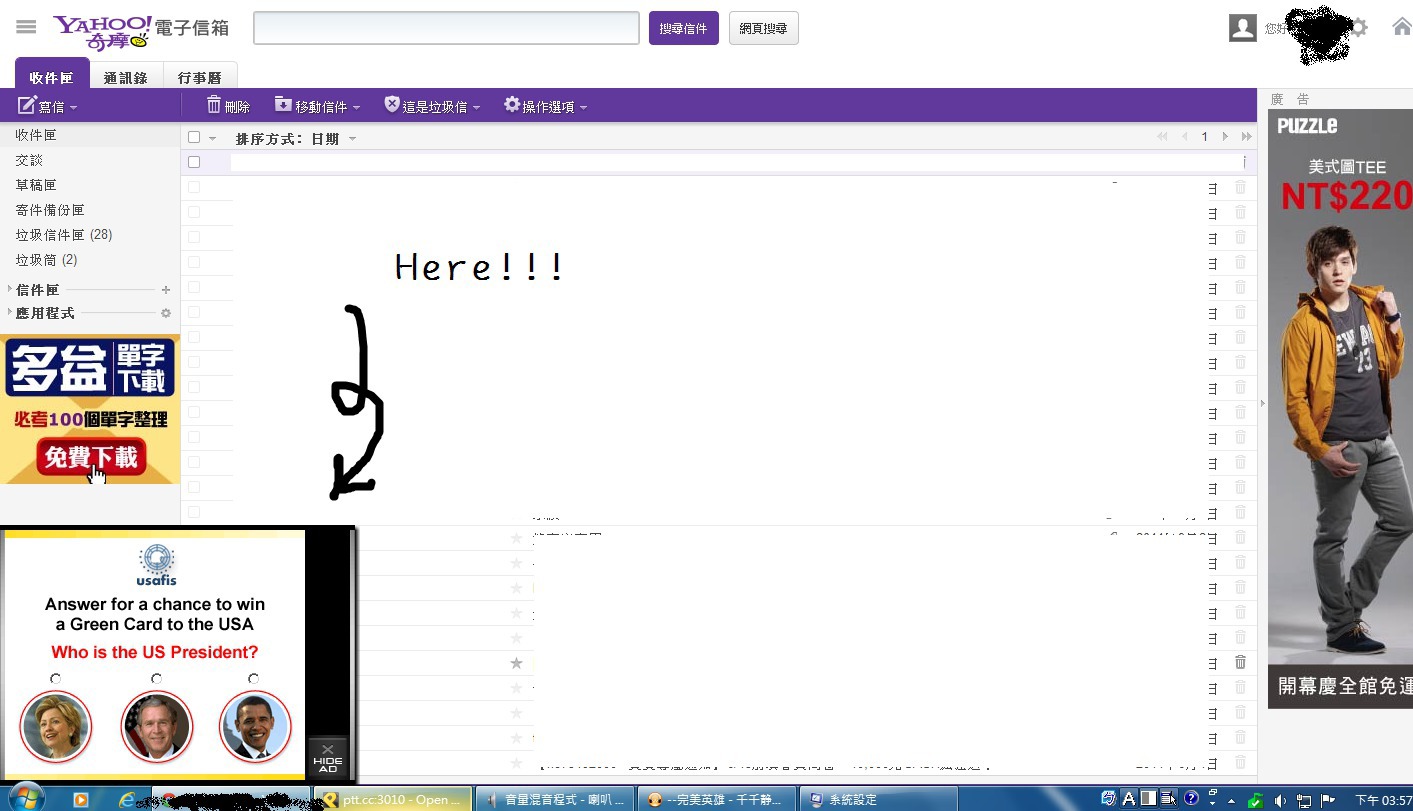Viewport: 1413px width, 811px height.
Task: Tick the checkbox on the first mail row
Action: pos(194,162)
